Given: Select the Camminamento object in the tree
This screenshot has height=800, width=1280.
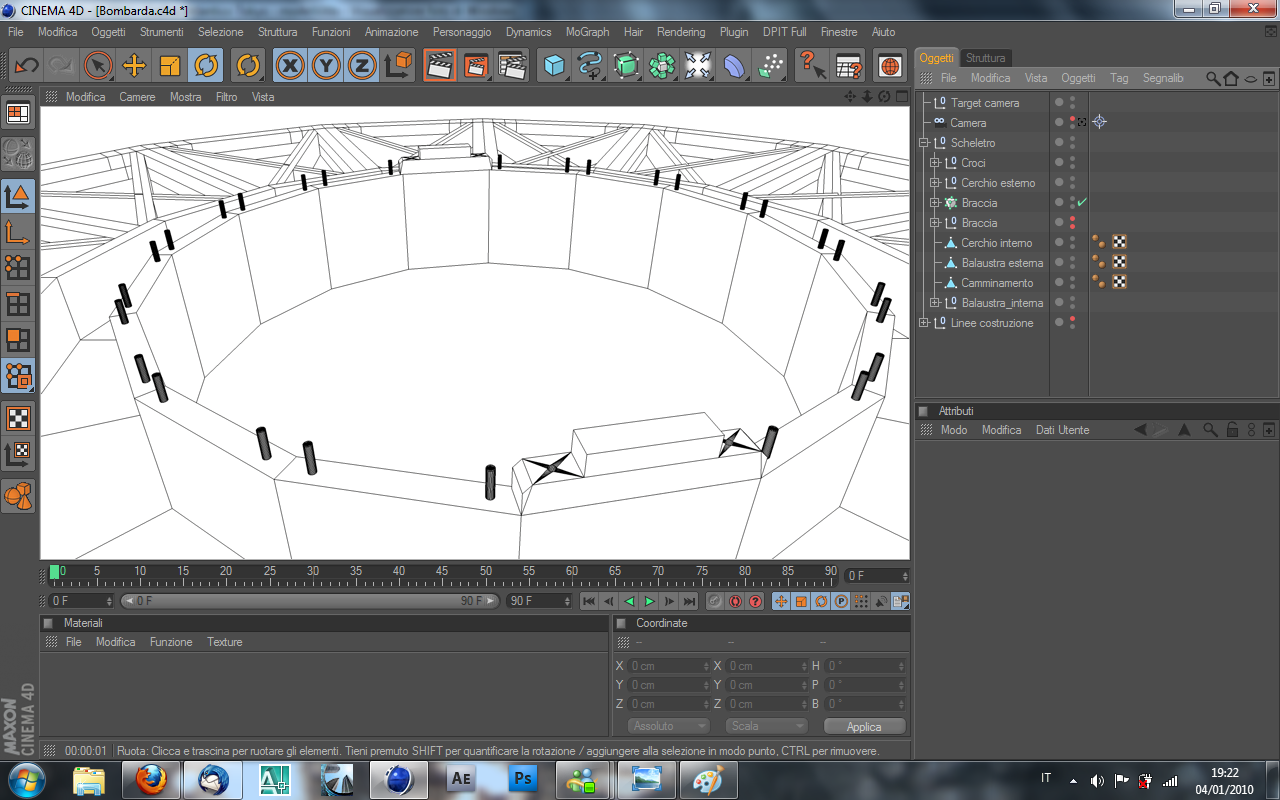Looking at the screenshot, I should click(996, 283).
